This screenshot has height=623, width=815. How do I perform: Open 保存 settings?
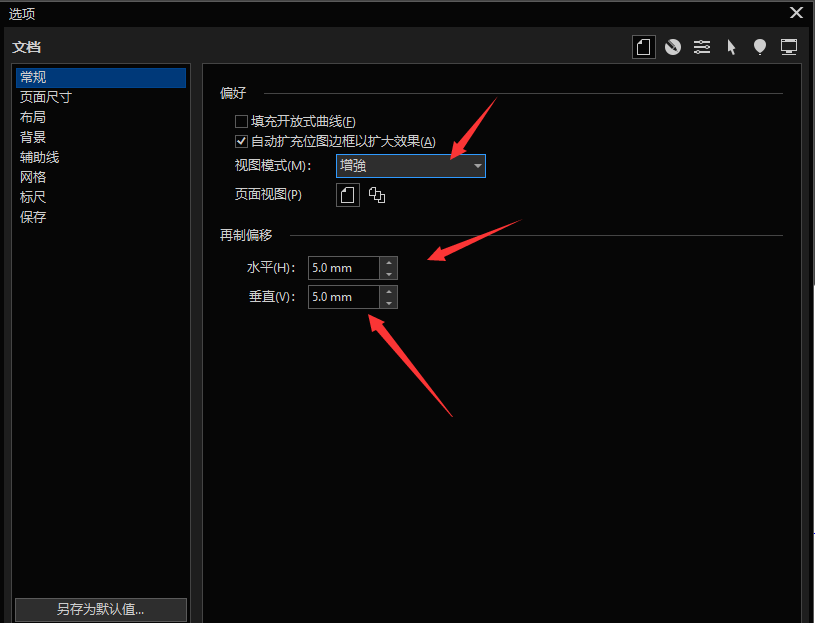pos(101,217)
